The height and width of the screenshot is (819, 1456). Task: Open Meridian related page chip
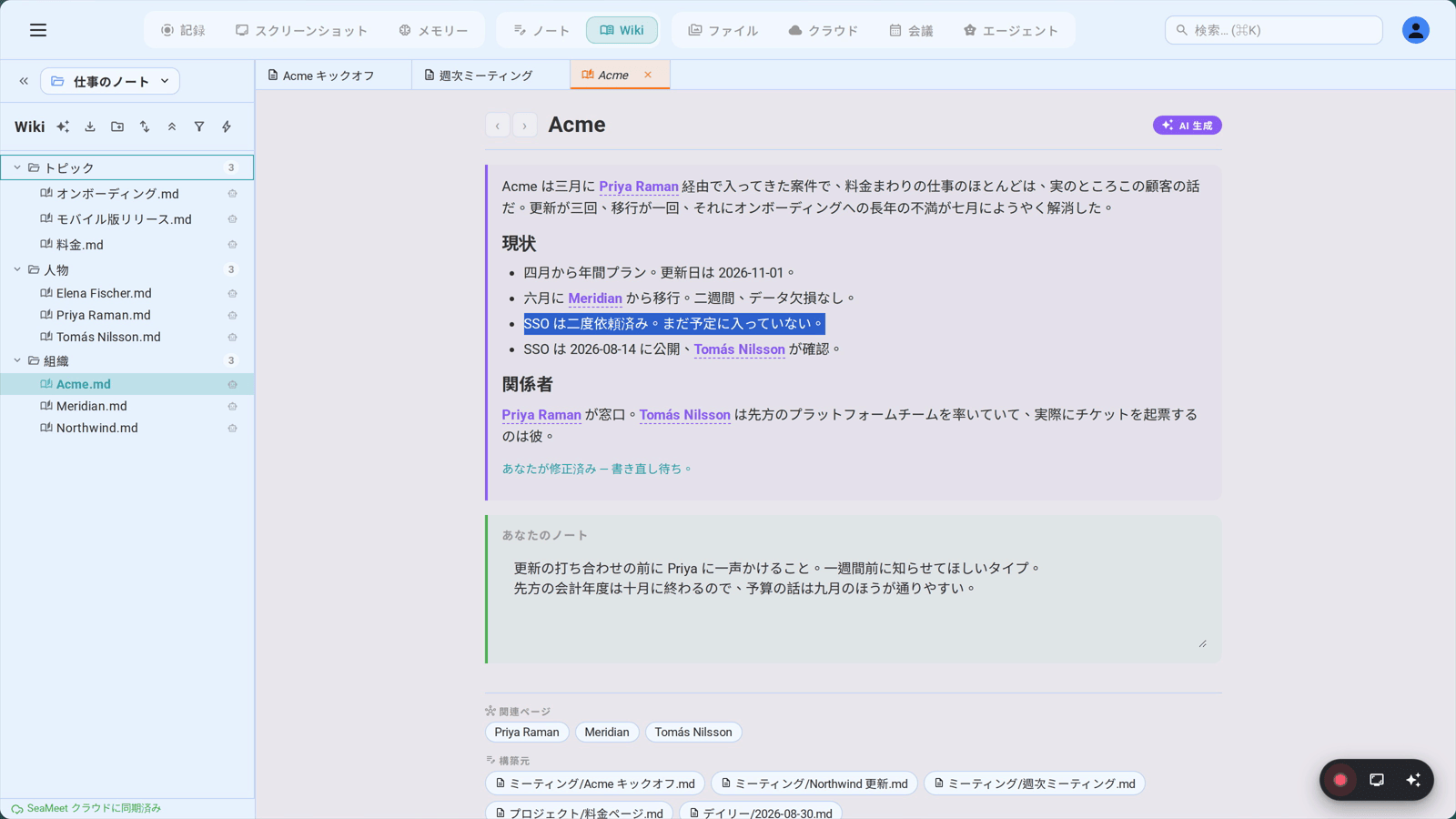click(607, 732)
